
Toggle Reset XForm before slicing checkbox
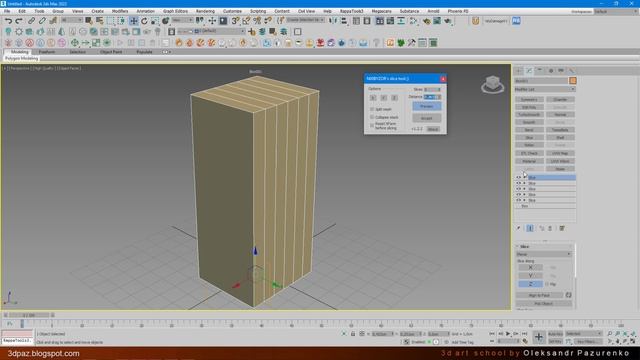coord(372,125)
